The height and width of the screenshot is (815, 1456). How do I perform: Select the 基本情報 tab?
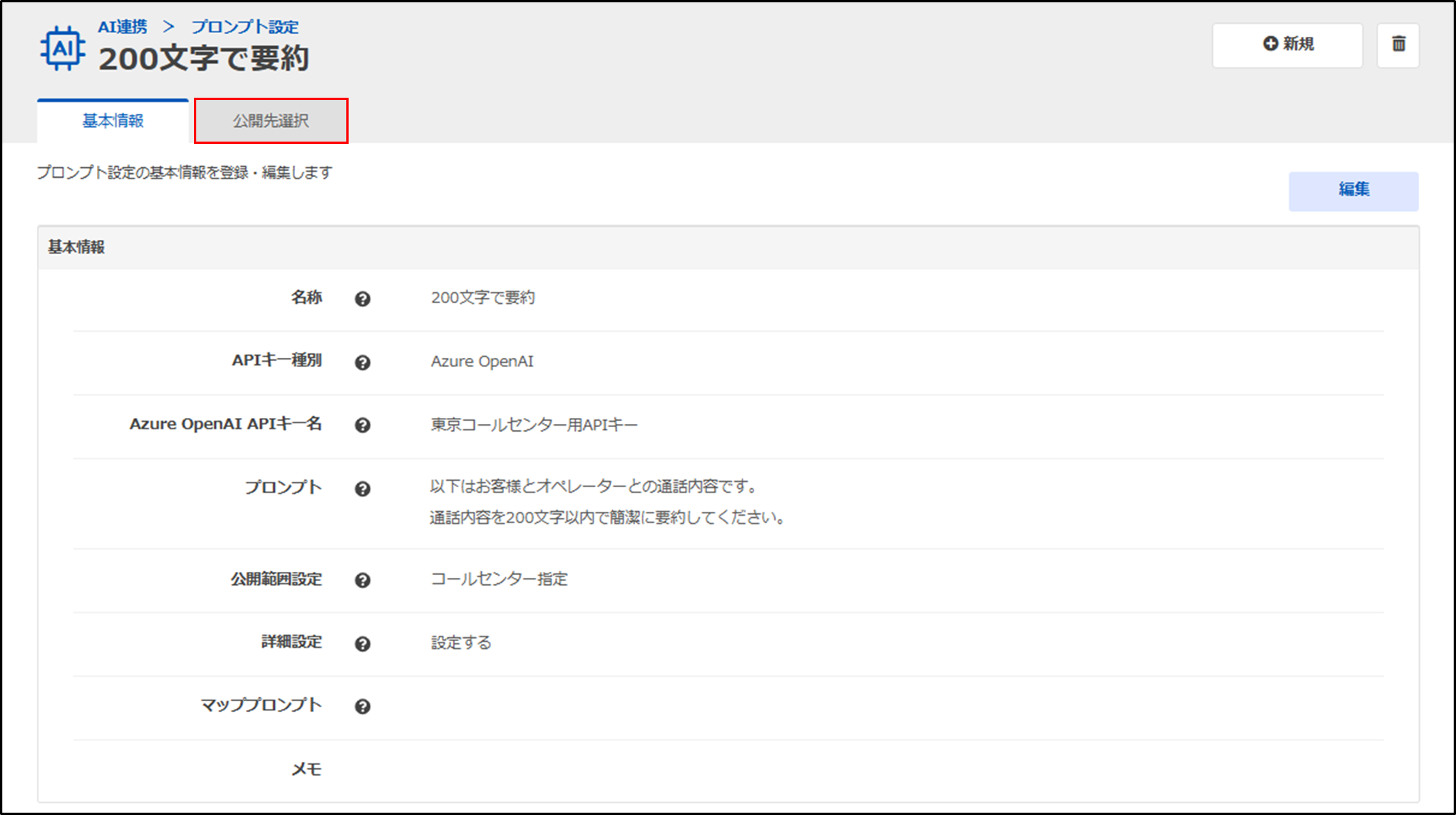113,121
